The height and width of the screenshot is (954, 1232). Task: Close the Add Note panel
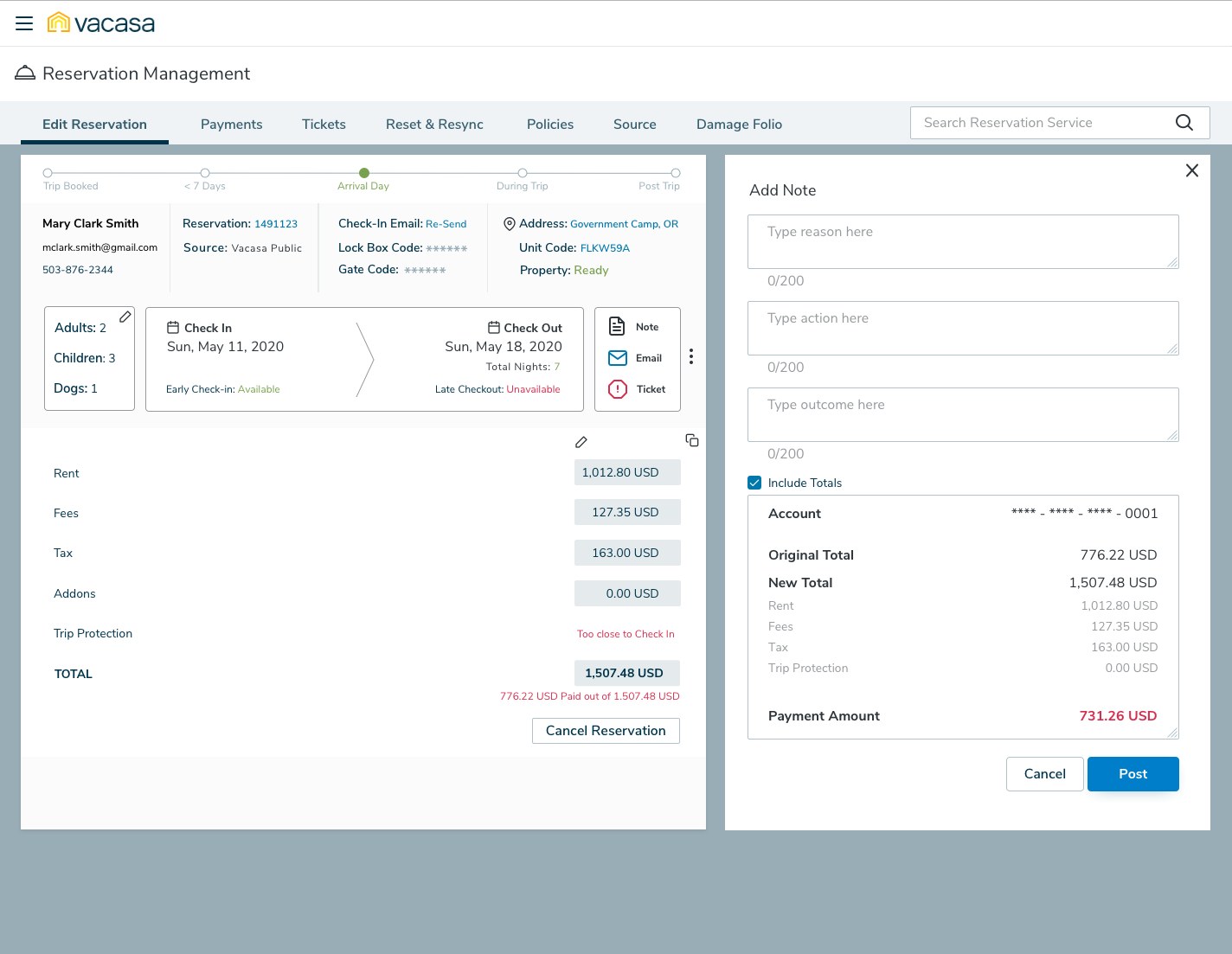[1192, 170]
